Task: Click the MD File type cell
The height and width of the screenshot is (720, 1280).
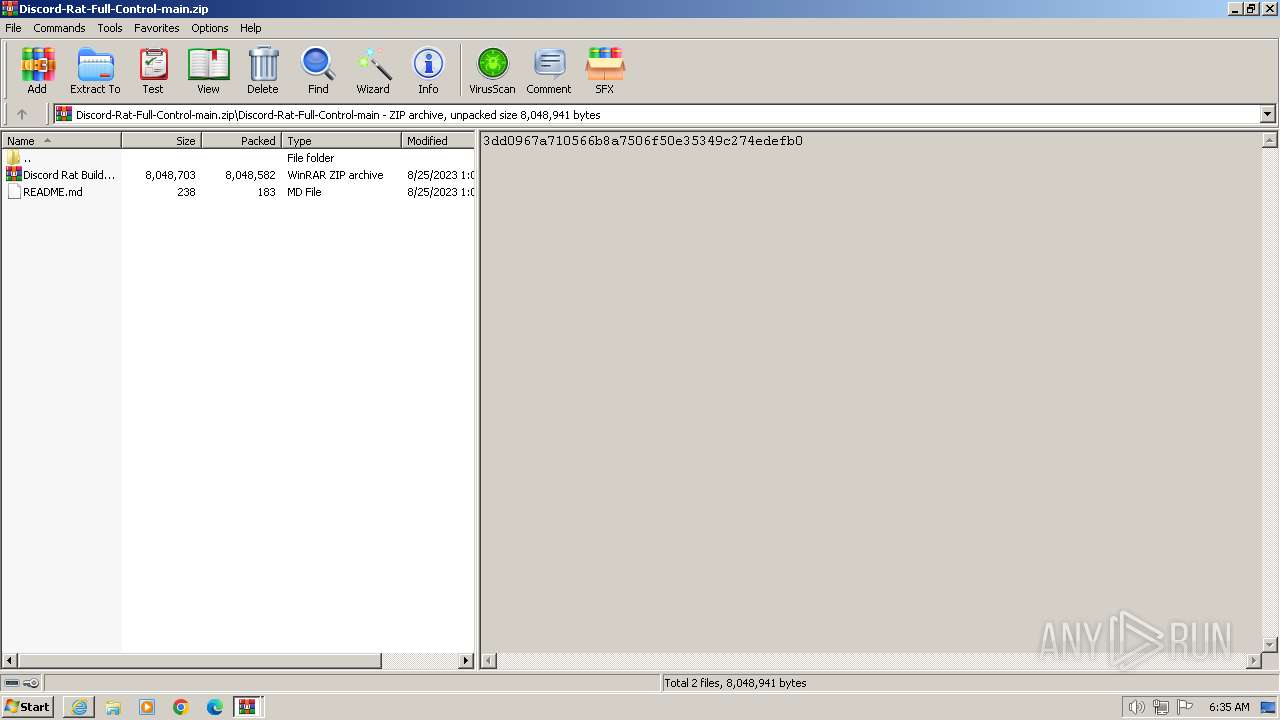Action: click(304, 192)
